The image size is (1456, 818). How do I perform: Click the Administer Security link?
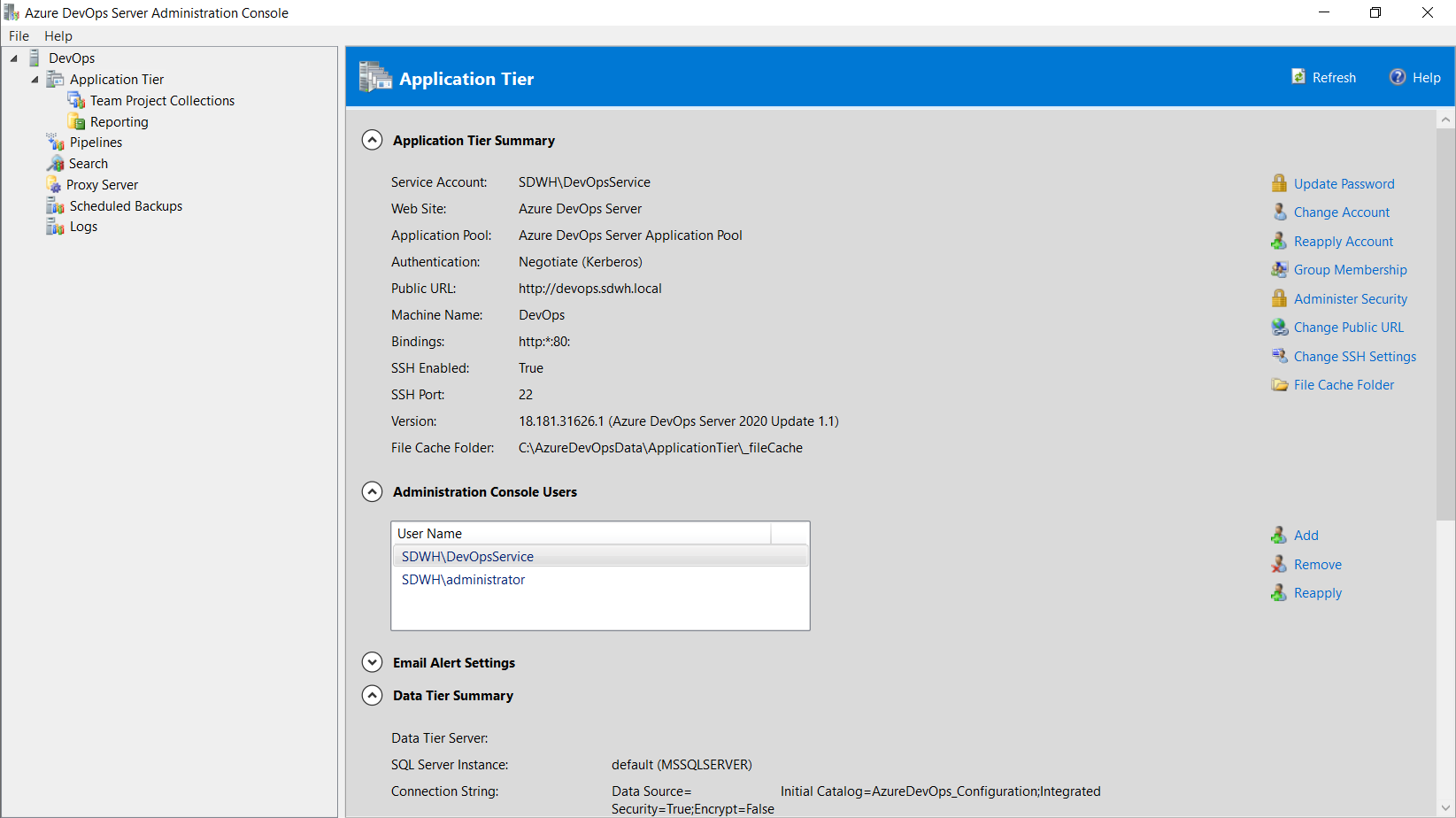pos(1350,299)
